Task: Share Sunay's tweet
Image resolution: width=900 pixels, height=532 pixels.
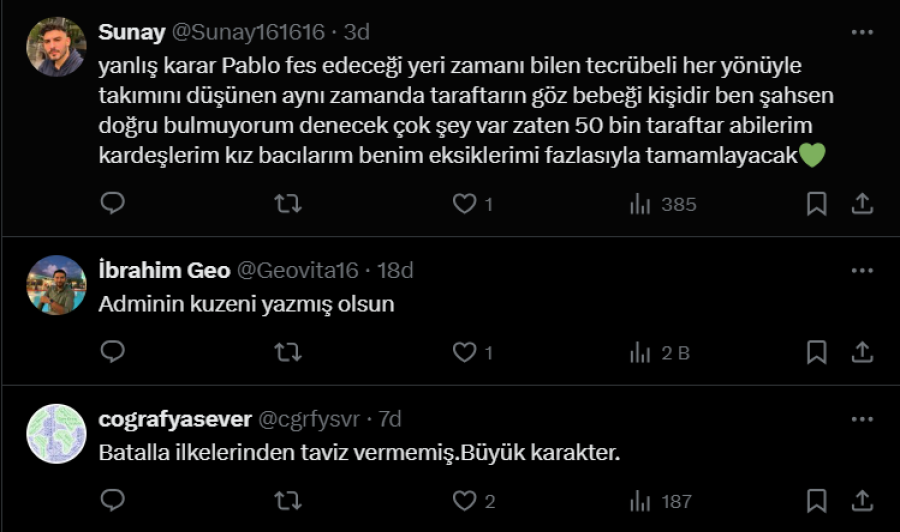Action: [x=861, y=204]
